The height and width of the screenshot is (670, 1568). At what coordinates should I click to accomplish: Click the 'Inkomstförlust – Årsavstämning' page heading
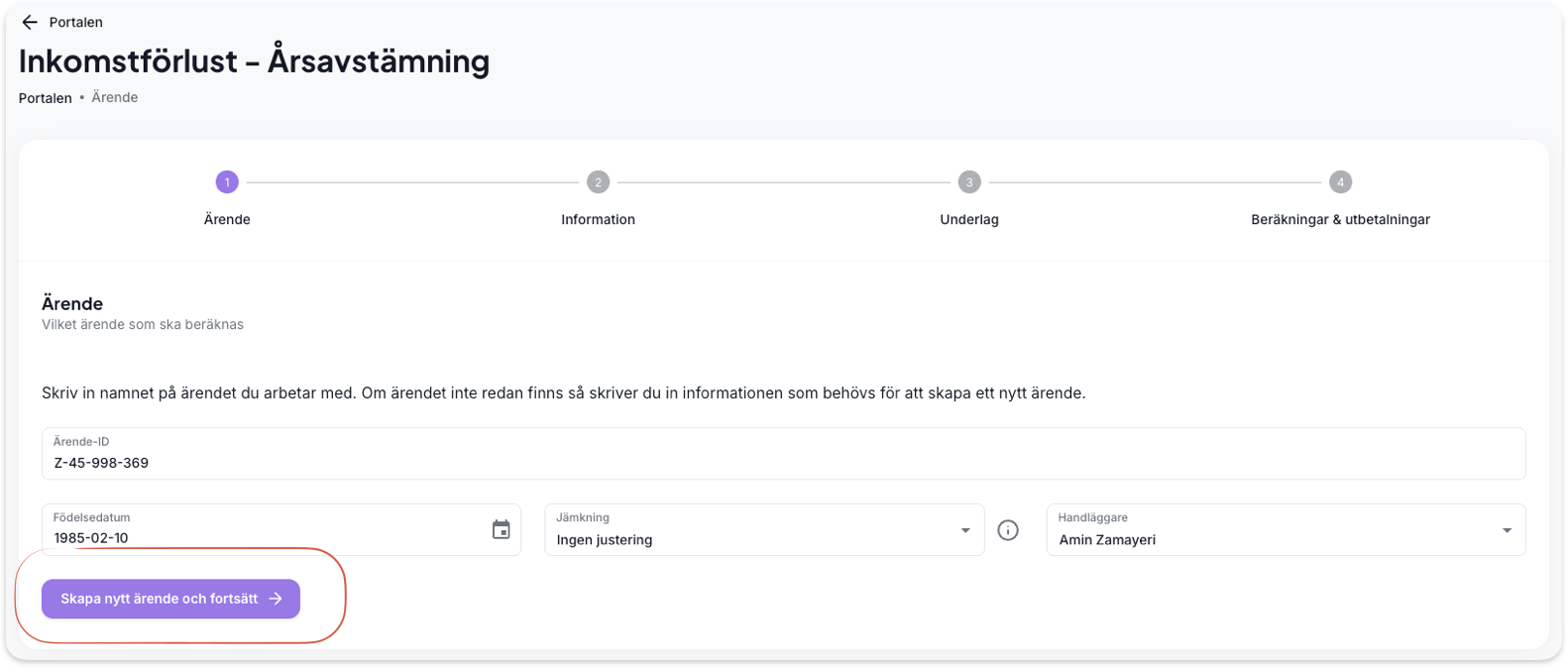[254, 61]
